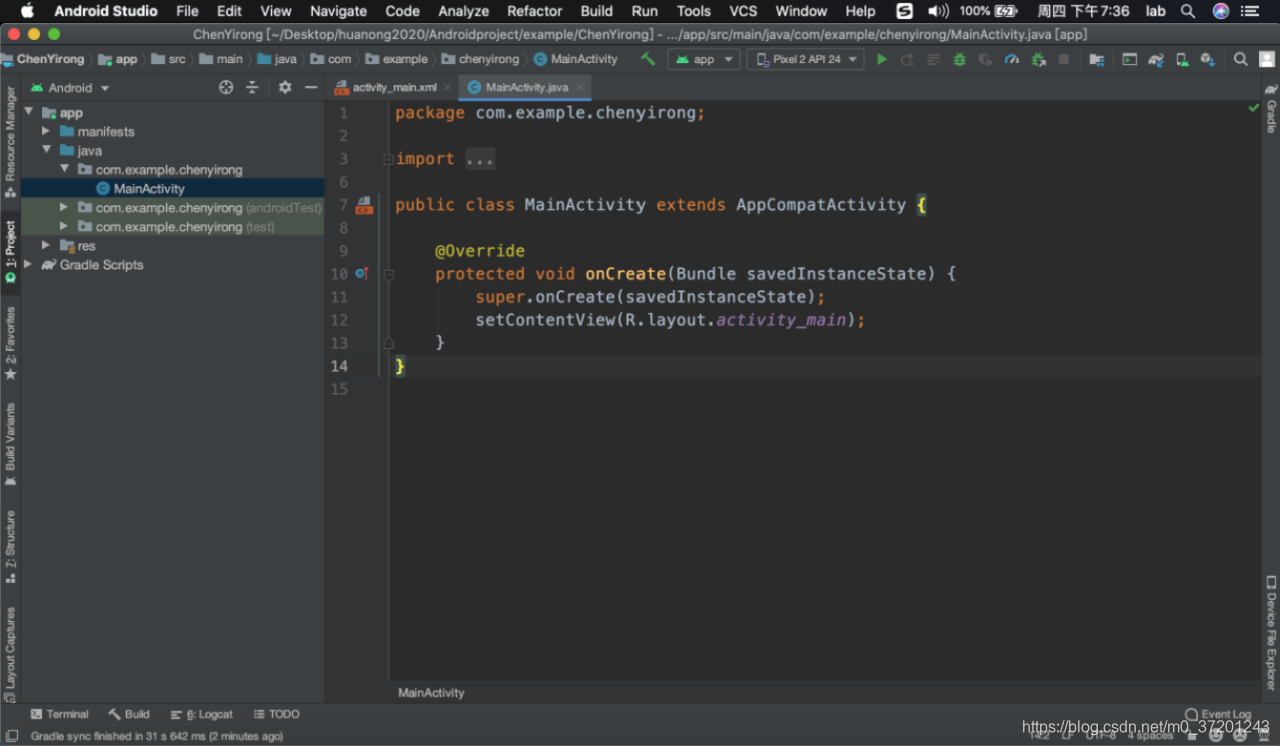Click the locate-current-file target icon in Project panel
The height and width of the screenshot is (746, 1280).
[226, 87]
